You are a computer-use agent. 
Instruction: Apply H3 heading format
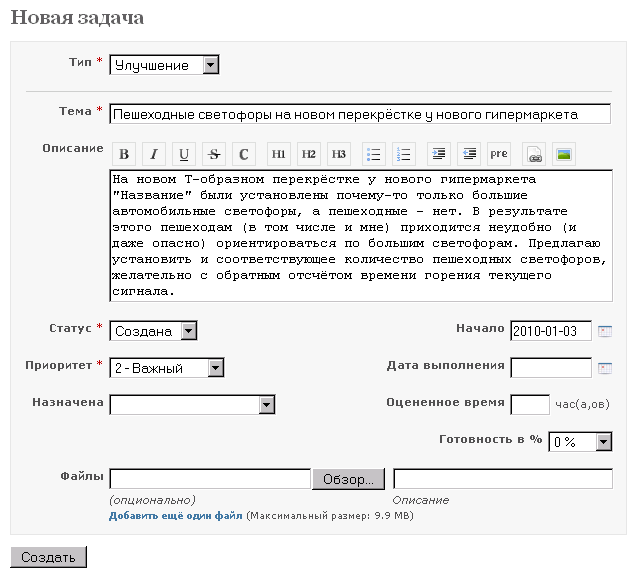pyautogui.click(x=339, y=154)
